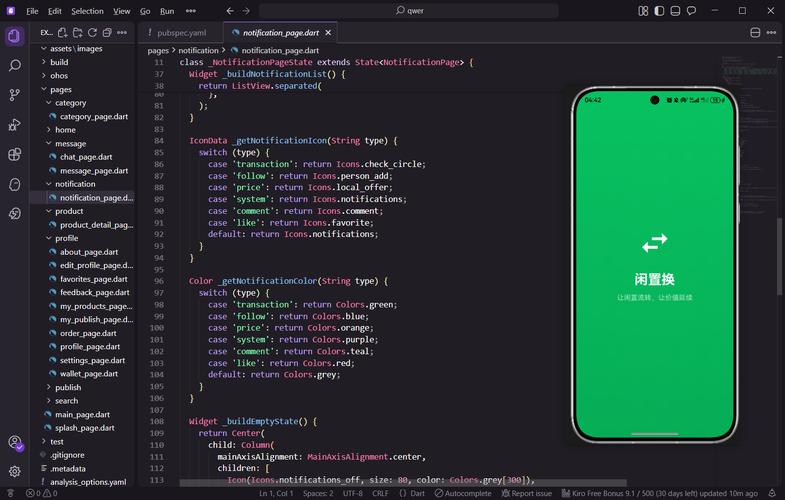The image size is (785, 500).
Task: Open editor more actions menu
Action: [x=771, y=33]
